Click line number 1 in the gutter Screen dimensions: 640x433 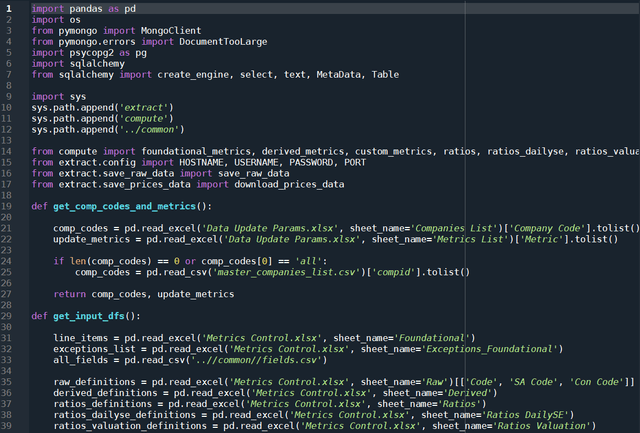(9, 9)
